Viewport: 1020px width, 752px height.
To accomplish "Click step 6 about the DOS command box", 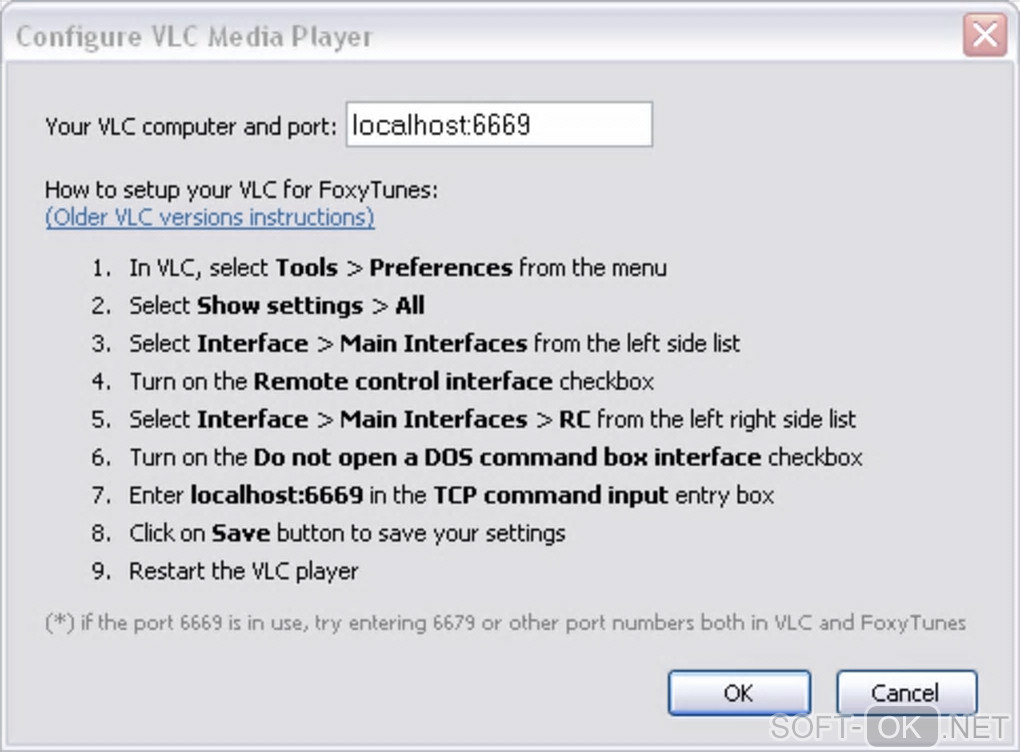I will tap(495, 457).
